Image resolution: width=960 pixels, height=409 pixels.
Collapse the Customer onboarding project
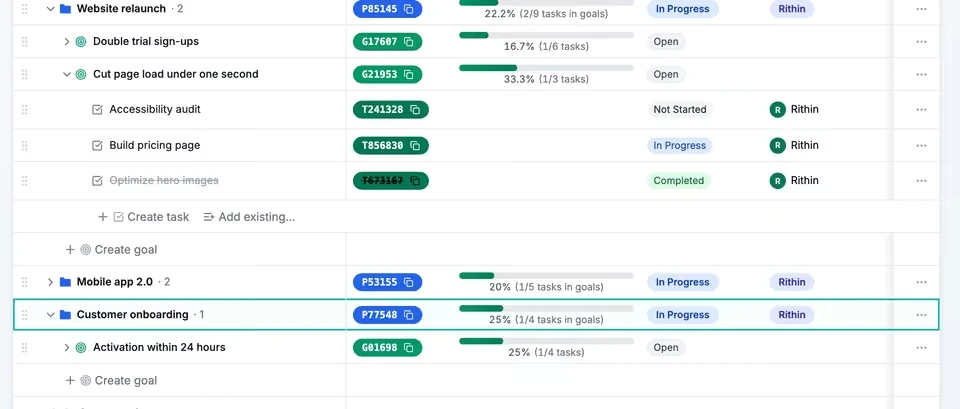[x=51, y=315]
